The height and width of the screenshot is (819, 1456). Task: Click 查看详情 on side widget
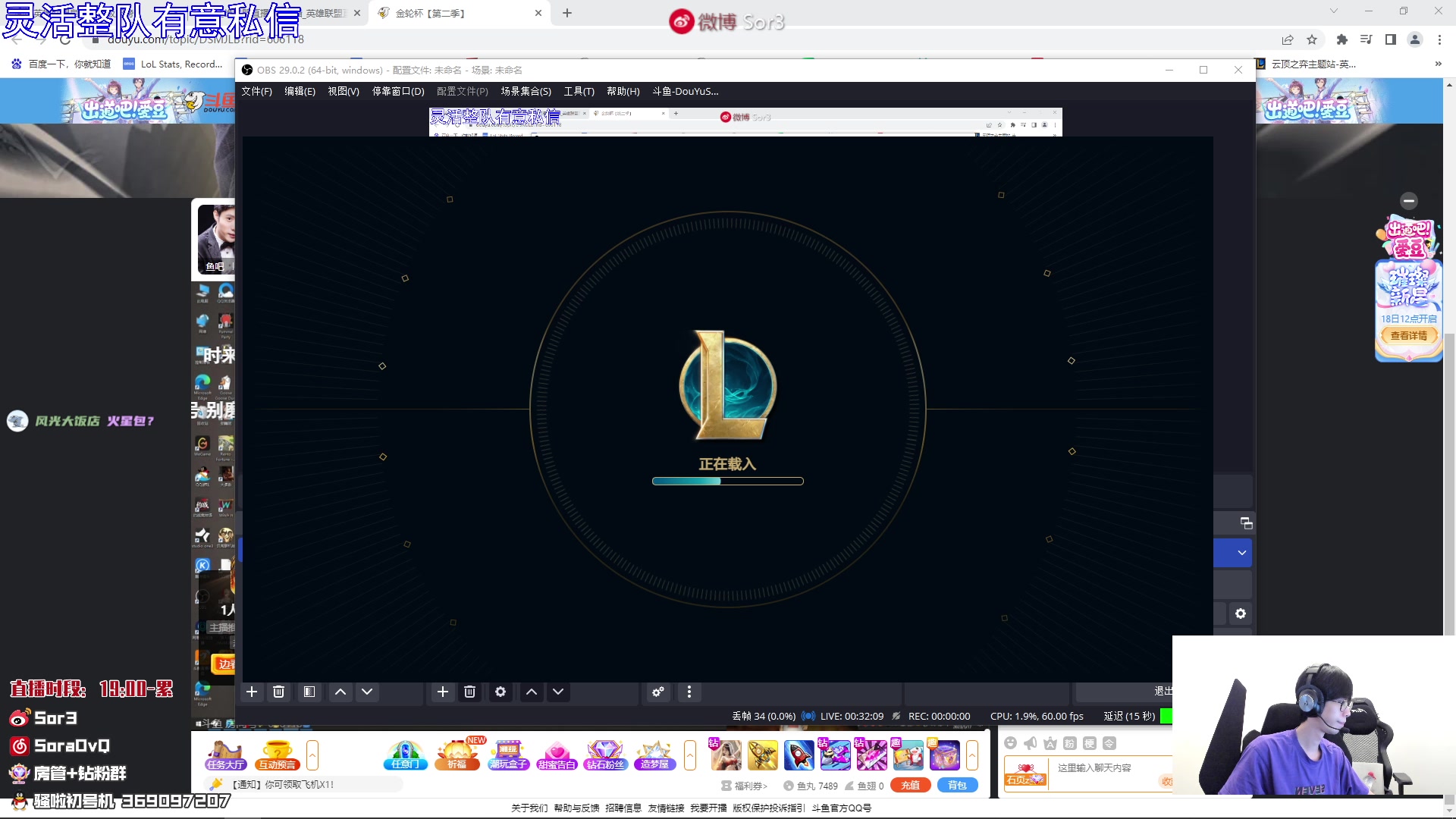[x=1408, y=335]
